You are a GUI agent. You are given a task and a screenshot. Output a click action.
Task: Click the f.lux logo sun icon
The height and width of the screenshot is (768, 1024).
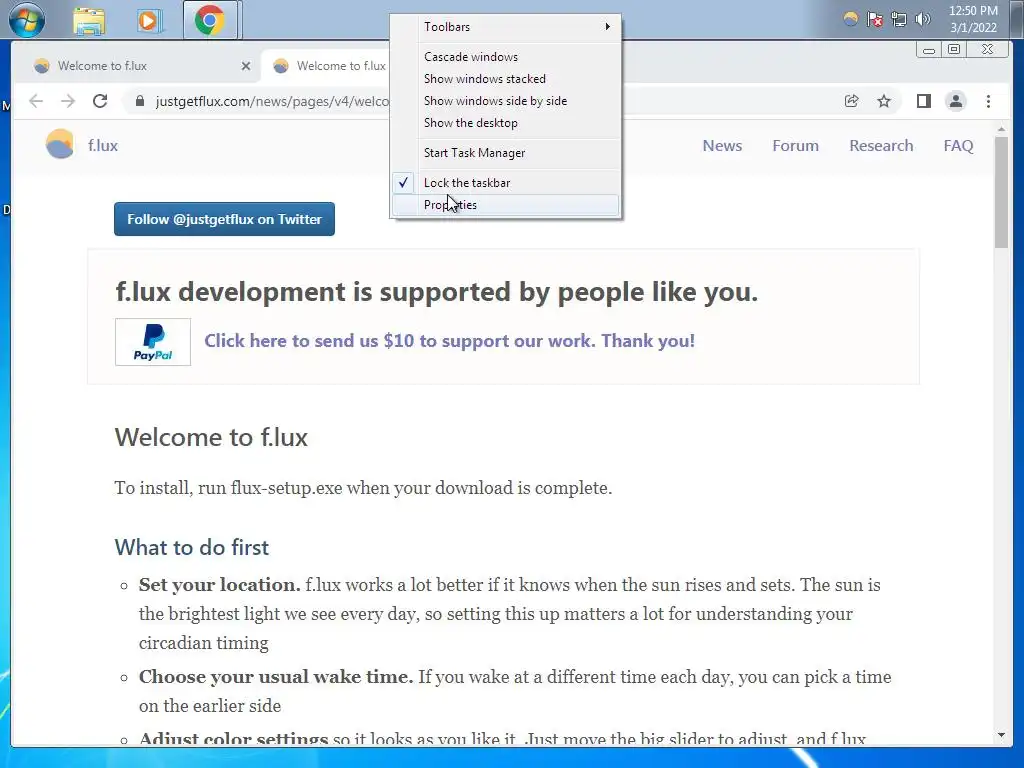(x=59, y=144)
